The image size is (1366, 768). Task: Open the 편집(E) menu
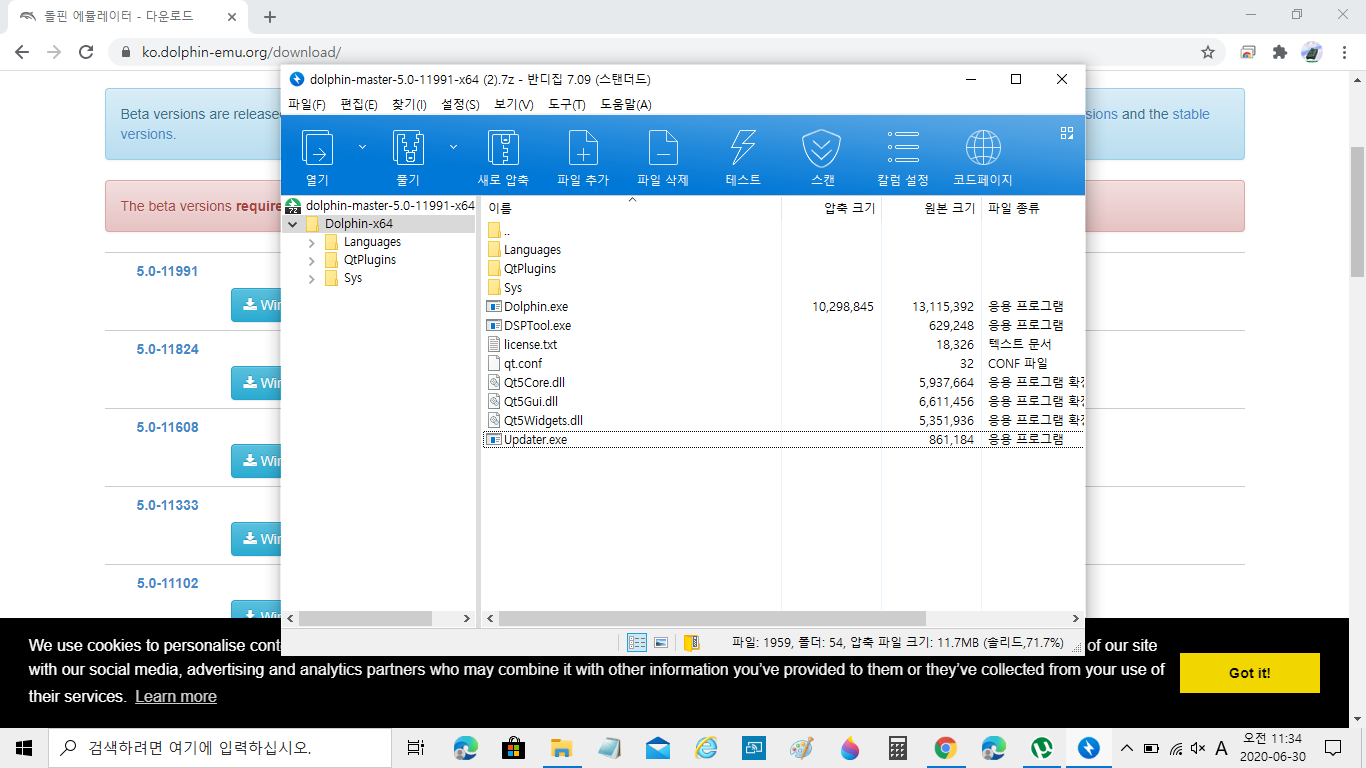[x=359, y=105]
